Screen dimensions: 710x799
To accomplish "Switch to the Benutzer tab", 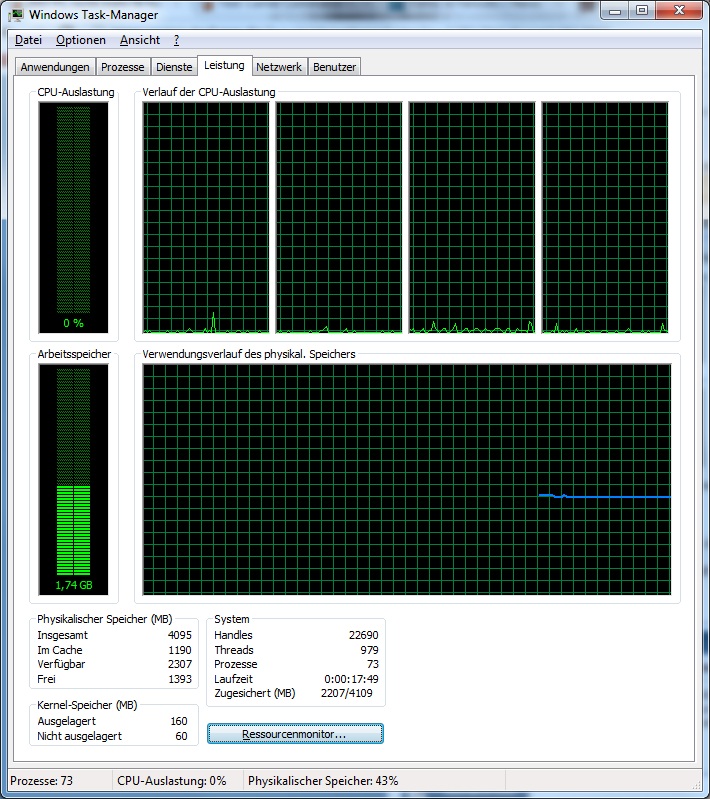I will pyautogui.click(x=334, y=67).
